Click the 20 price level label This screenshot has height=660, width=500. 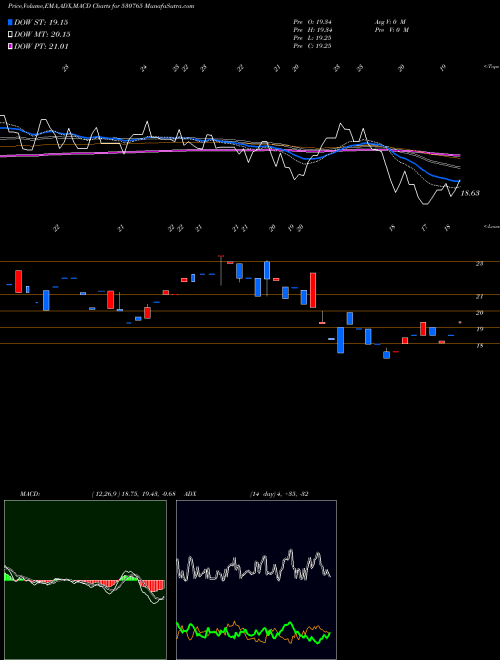point(479,313)
